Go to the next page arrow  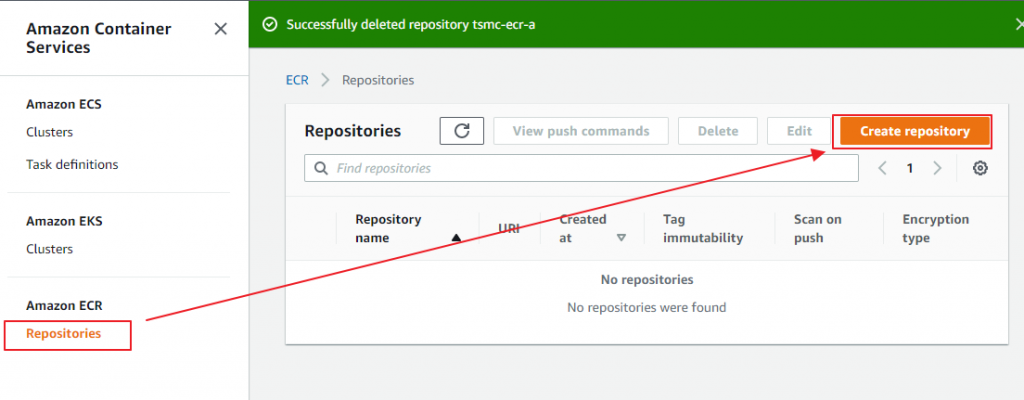point(937,168)
